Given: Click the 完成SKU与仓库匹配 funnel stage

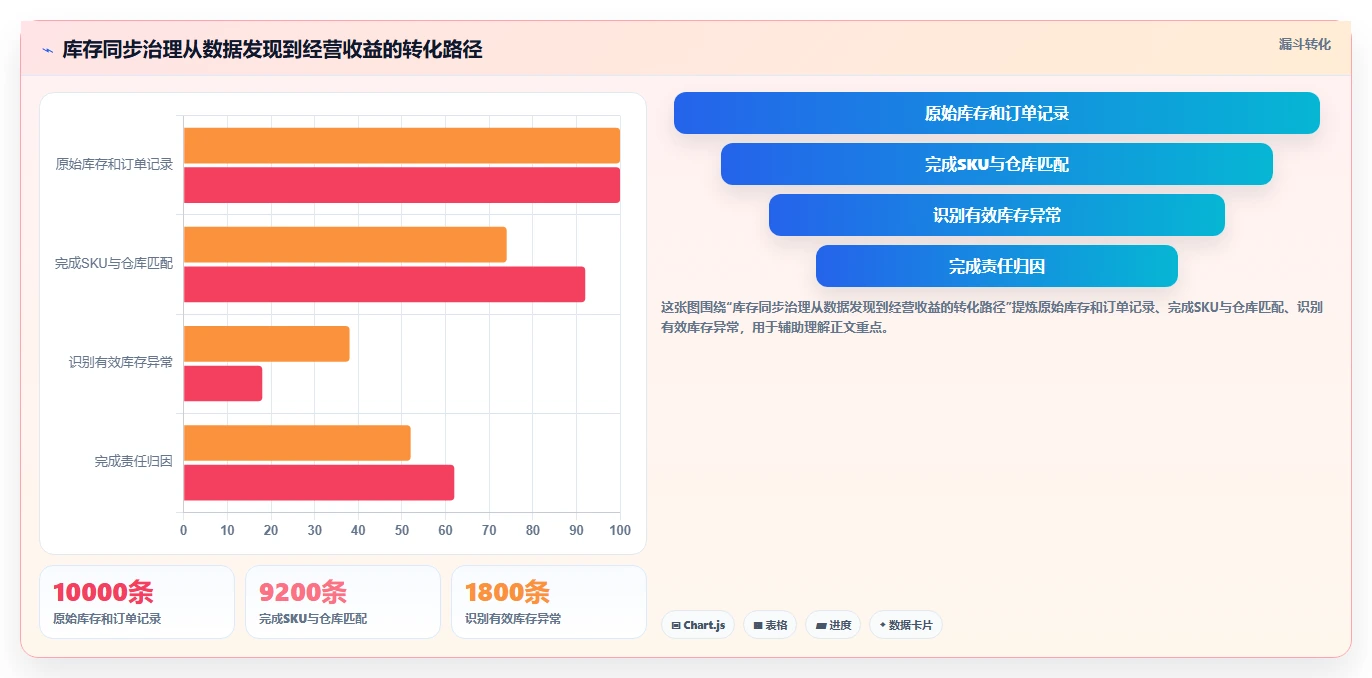Looking at the screenshot, I should click(x=997, y=164).
